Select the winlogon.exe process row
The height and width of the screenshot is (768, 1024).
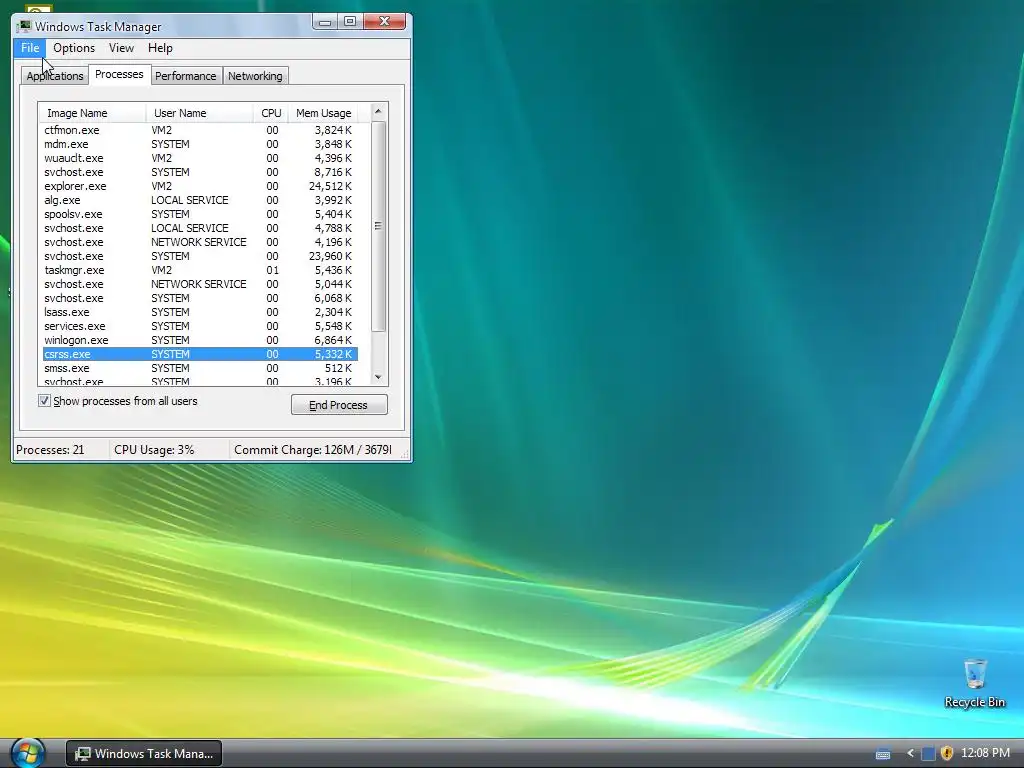[200, 341]
